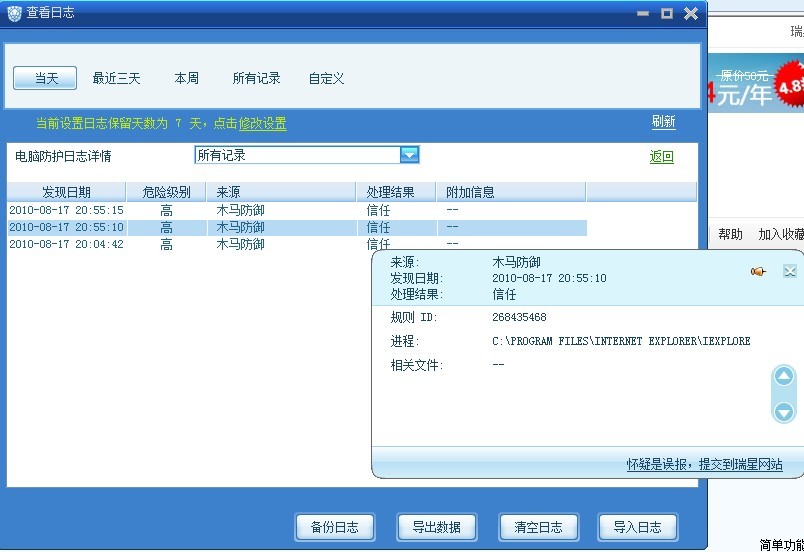
Task: Sort by 来源 column header
Action: coord(281,192)
